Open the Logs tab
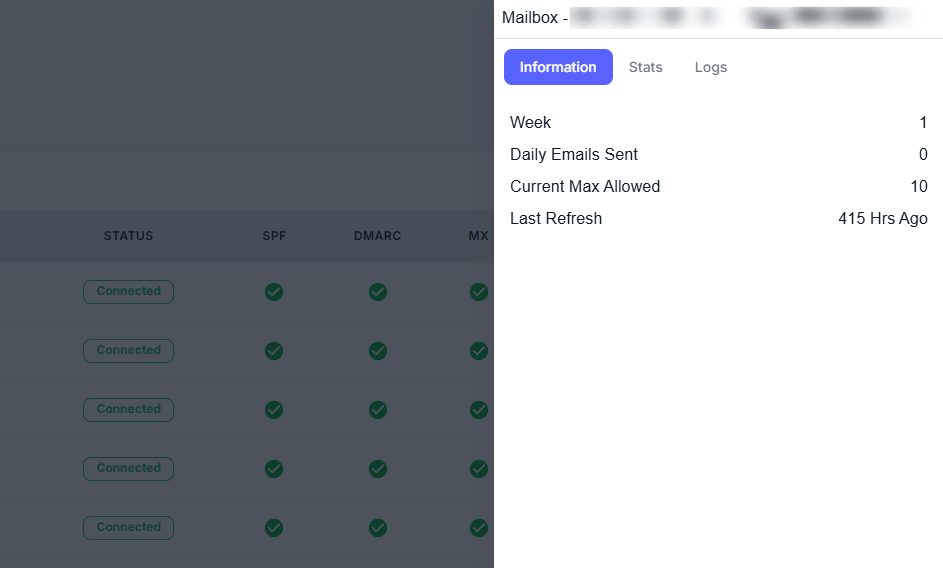The width and height of the screenshot is (943, 568). point(711,67)
